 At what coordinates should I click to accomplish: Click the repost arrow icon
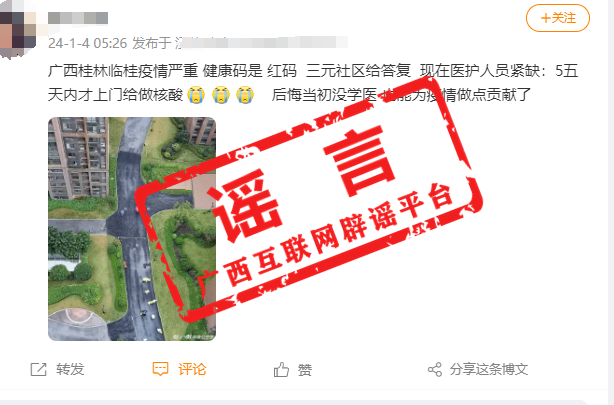coord(38,369)
